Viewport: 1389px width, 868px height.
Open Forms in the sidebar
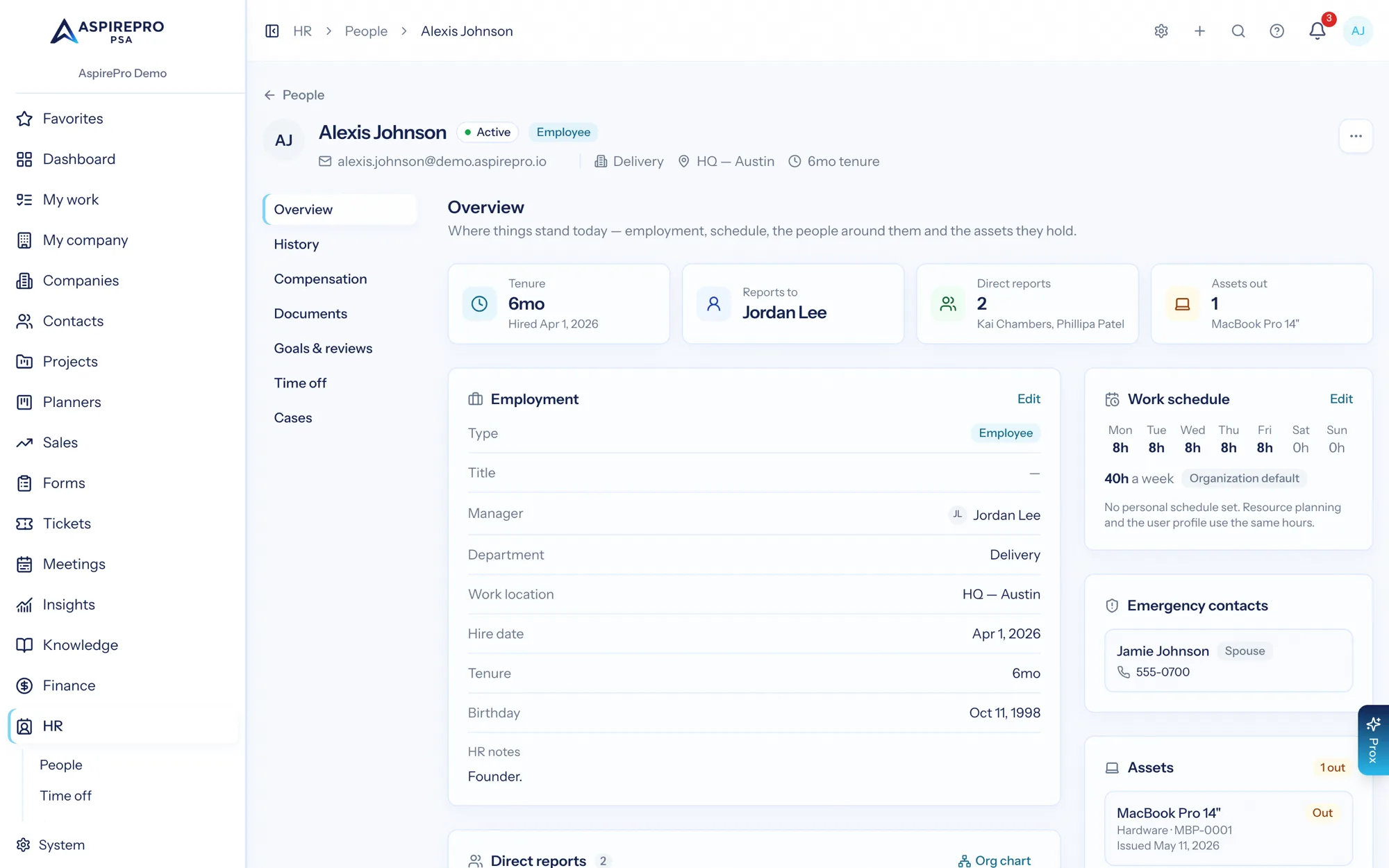click(122, 483)
